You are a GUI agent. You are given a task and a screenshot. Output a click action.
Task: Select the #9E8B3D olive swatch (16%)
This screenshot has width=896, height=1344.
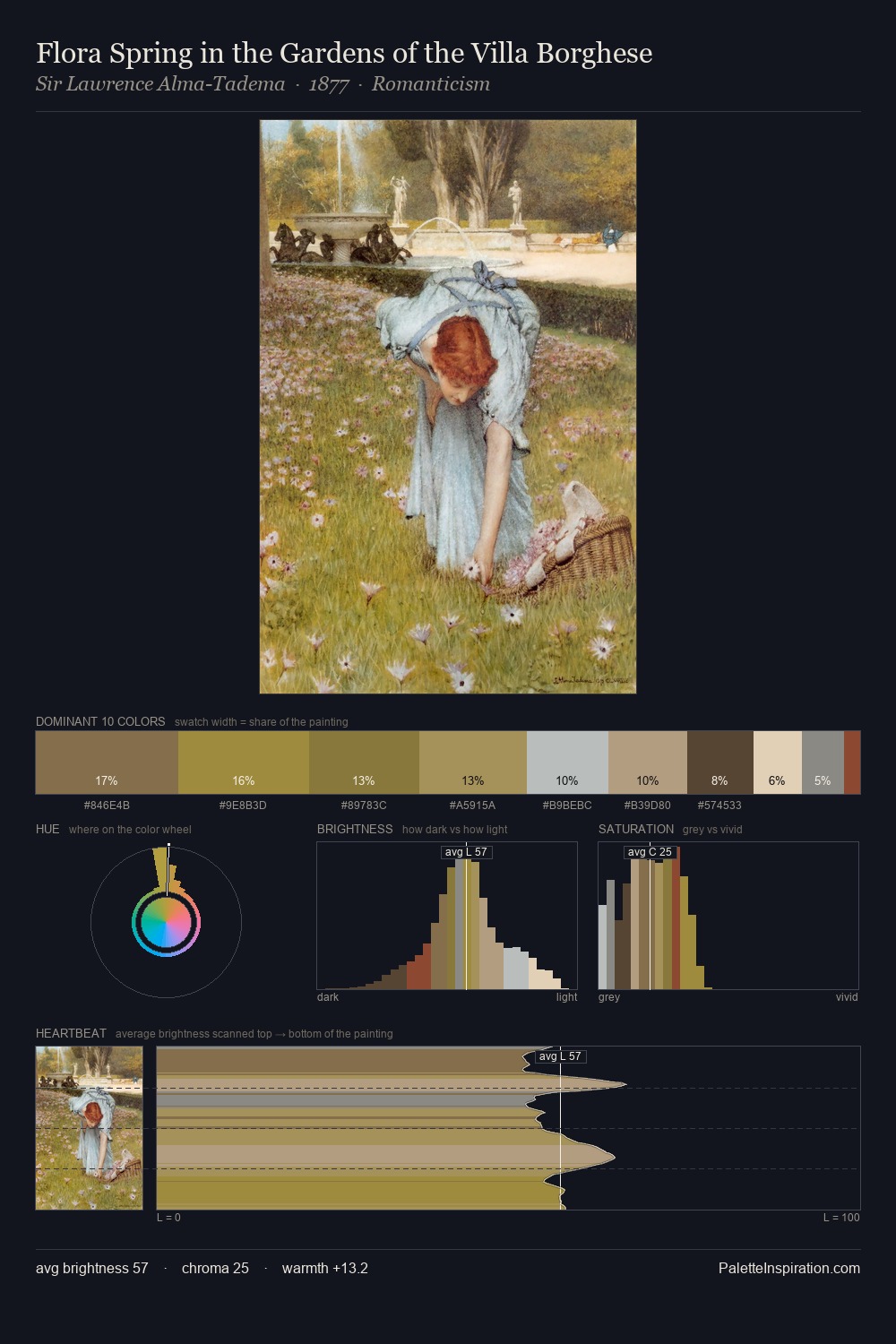244,762
